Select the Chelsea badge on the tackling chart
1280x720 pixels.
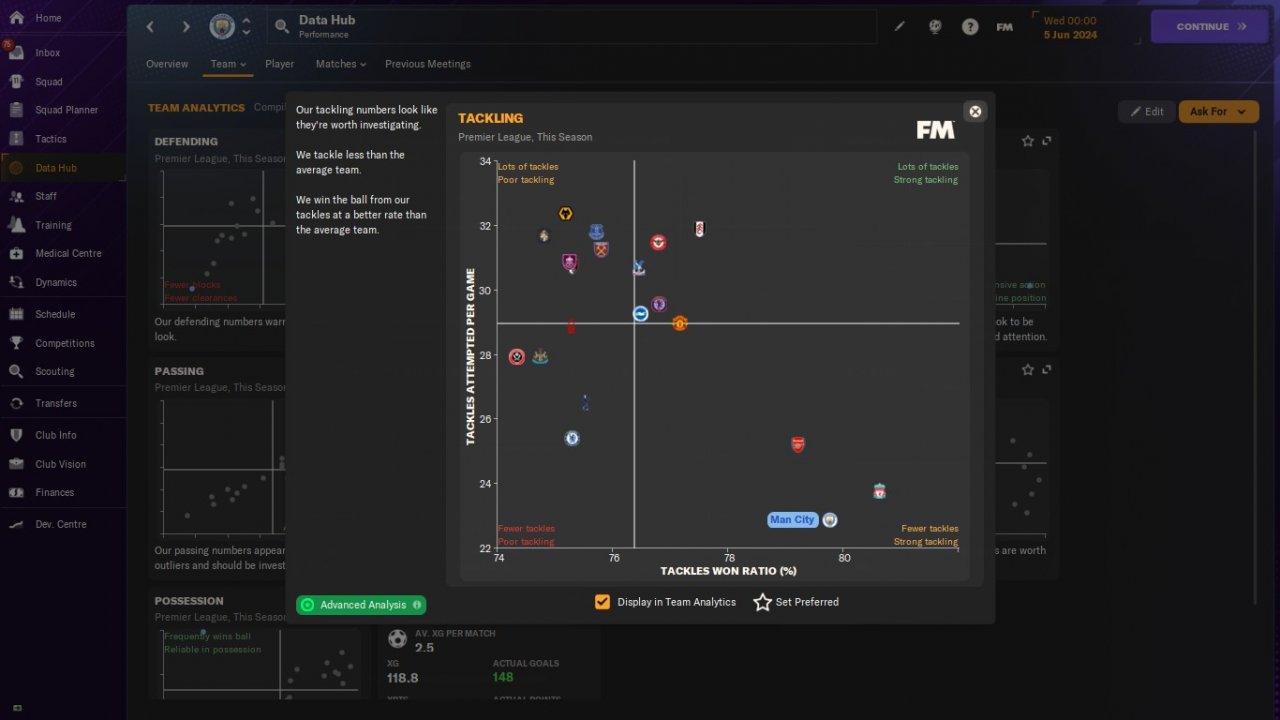[572, 438]
